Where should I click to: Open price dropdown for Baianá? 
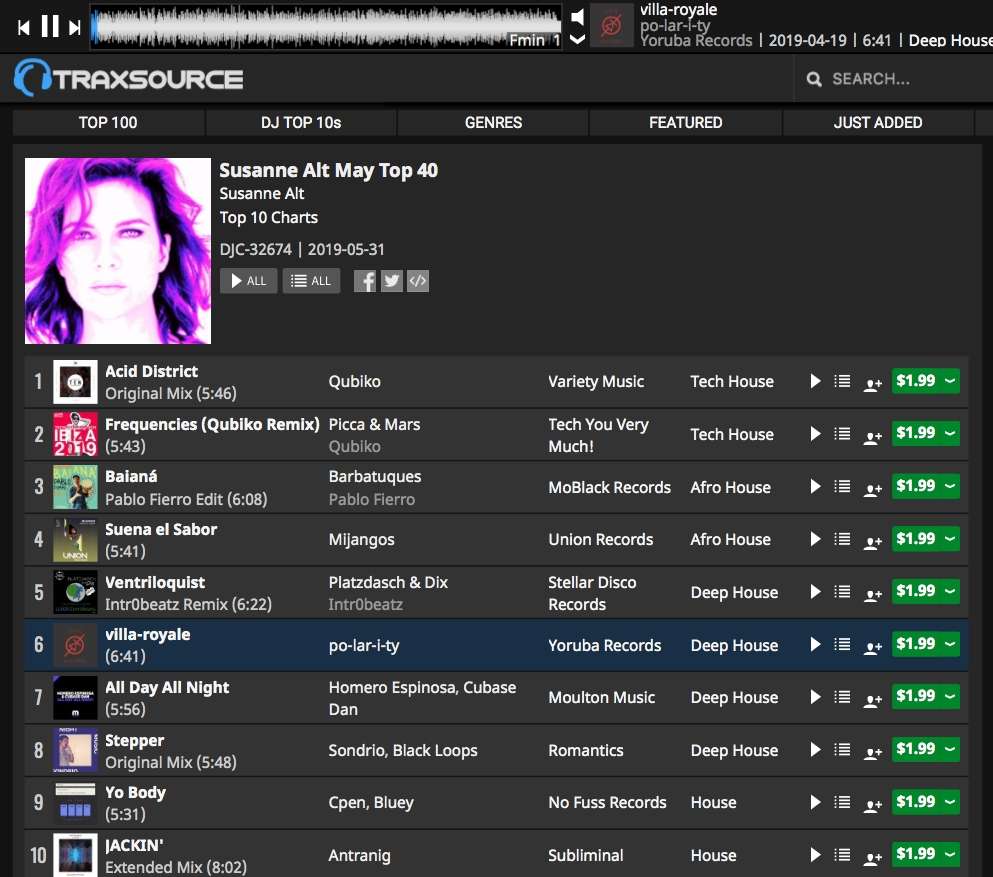coord(950,486)
